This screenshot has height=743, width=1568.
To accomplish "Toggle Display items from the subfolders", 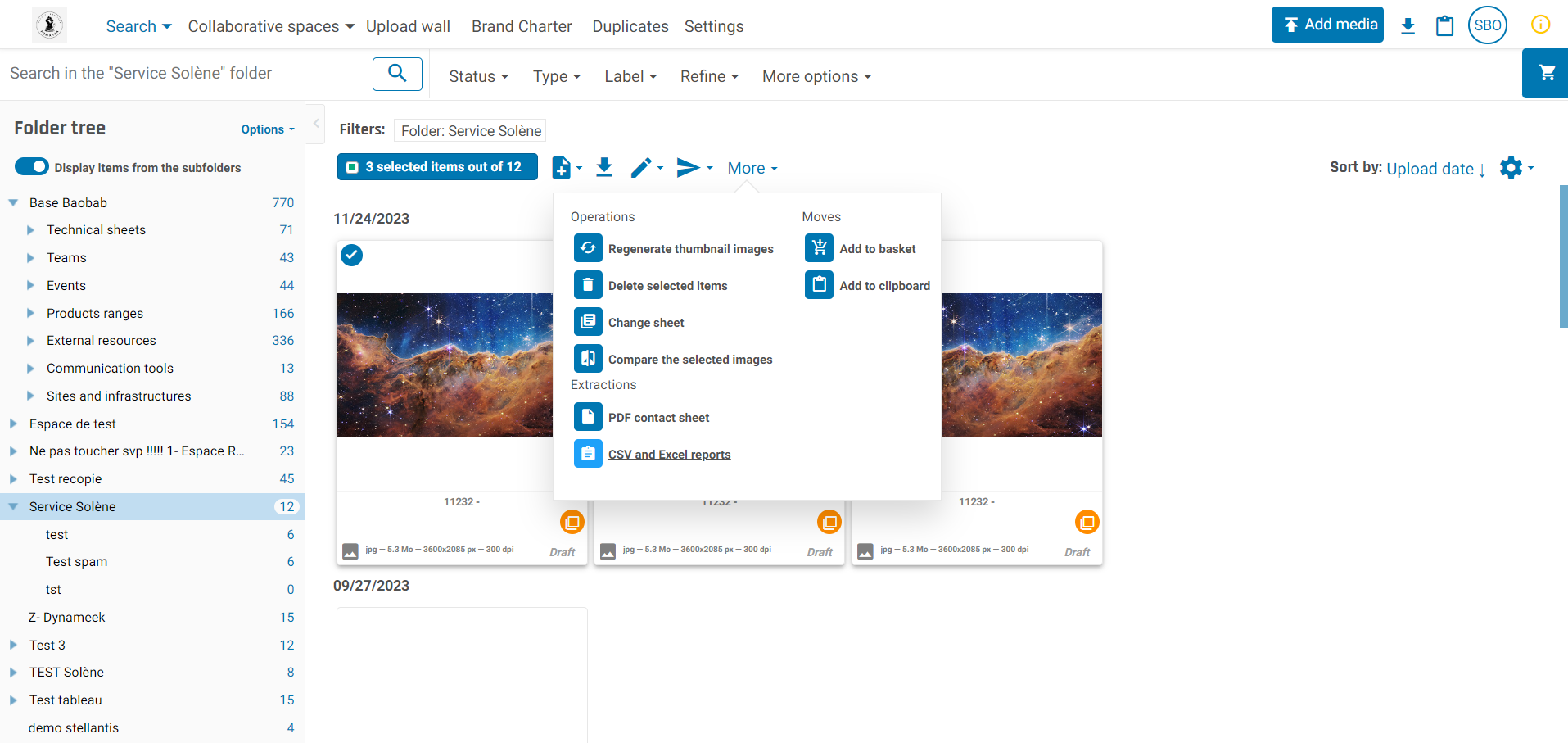I will (32, 167).
